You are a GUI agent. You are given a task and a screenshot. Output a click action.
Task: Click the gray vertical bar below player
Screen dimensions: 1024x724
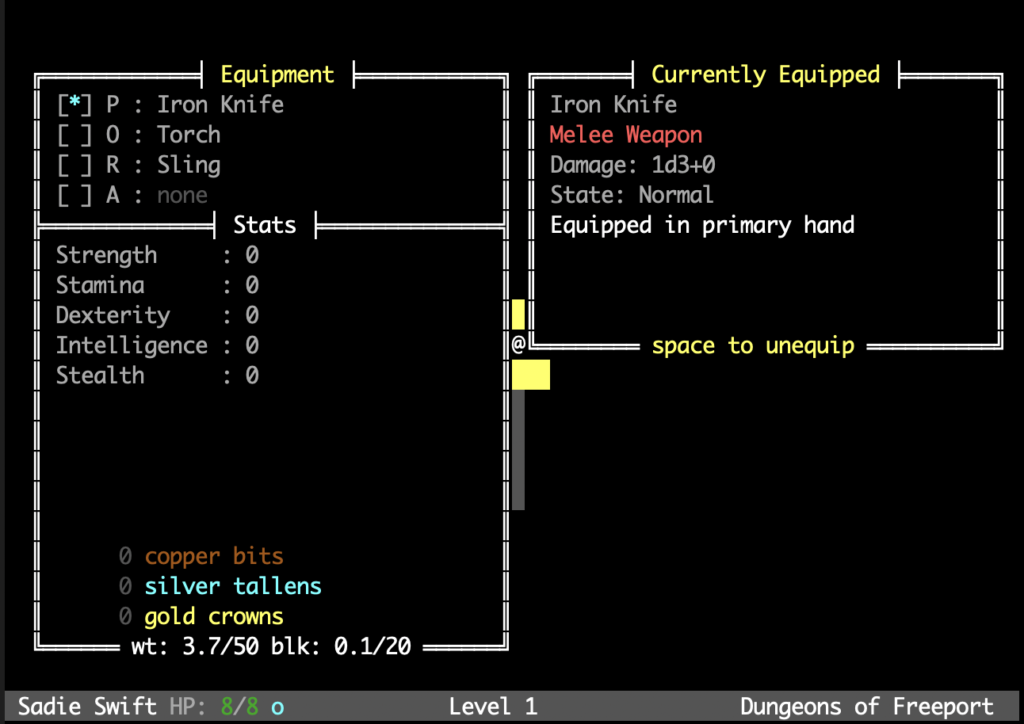518,450
